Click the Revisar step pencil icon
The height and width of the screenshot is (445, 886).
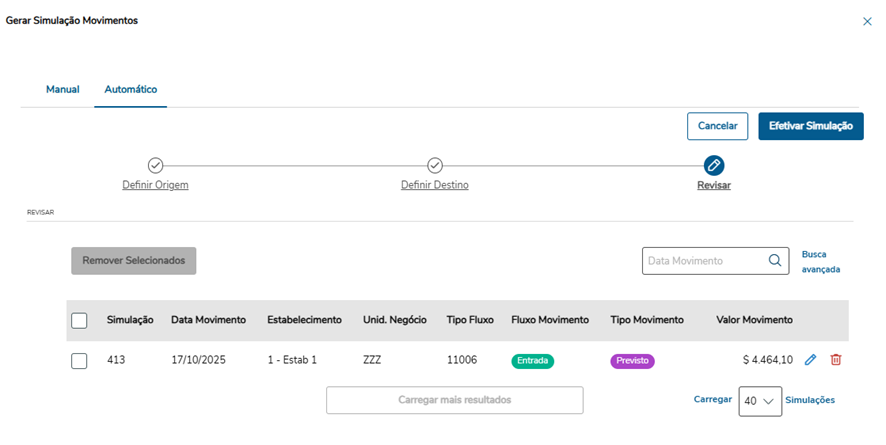click(x=714, y=165)
